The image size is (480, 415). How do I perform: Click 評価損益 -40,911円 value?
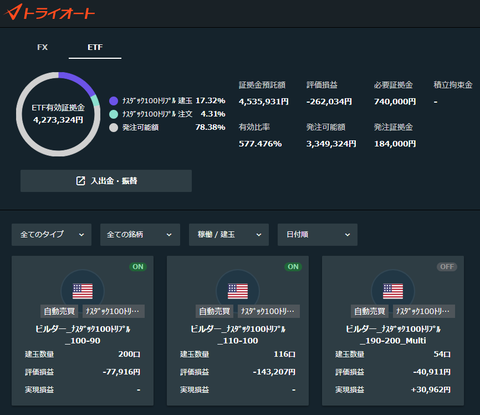[x=432, y=372]
